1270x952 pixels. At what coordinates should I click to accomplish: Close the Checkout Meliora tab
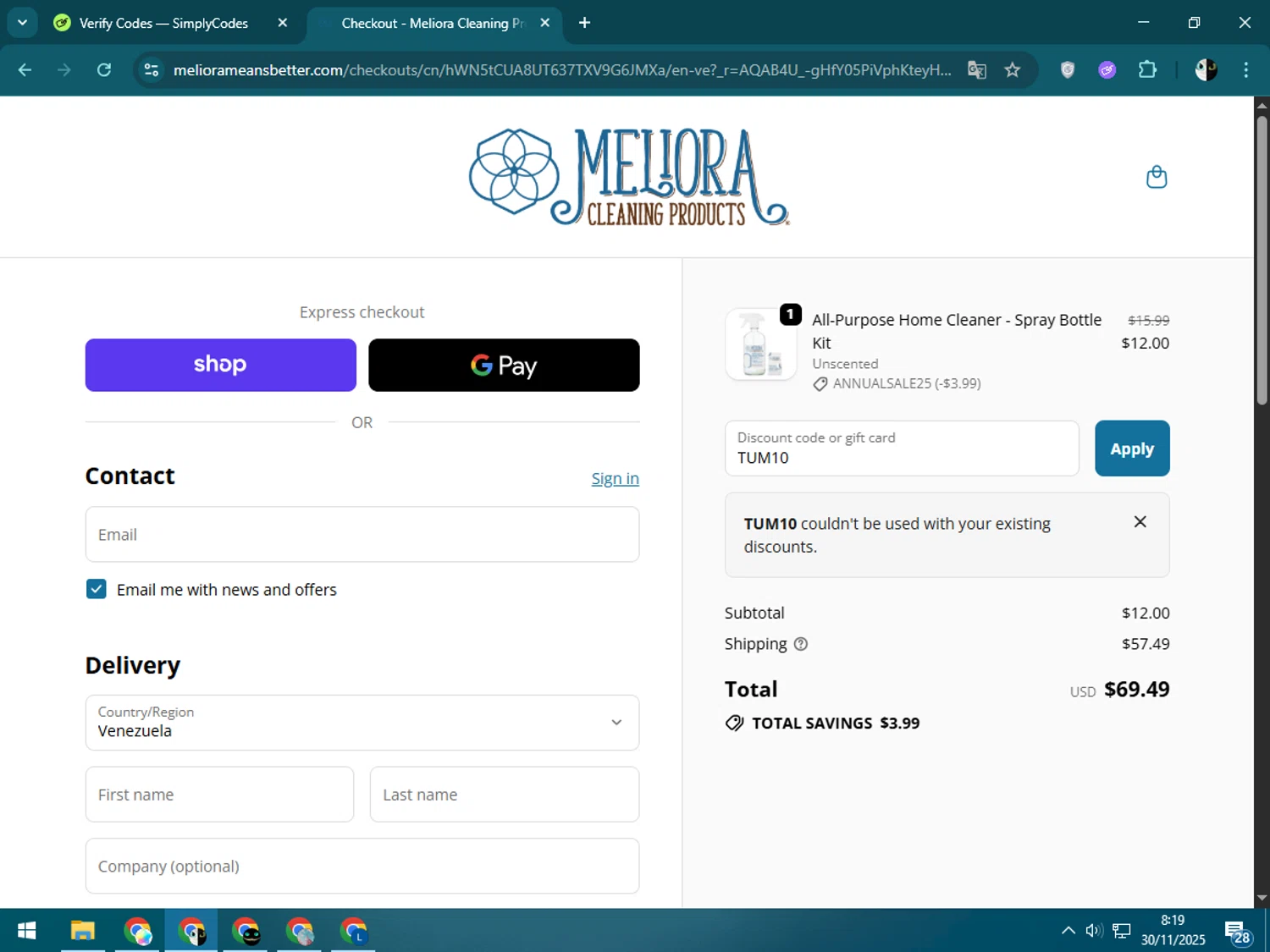(x=545, y=23)
